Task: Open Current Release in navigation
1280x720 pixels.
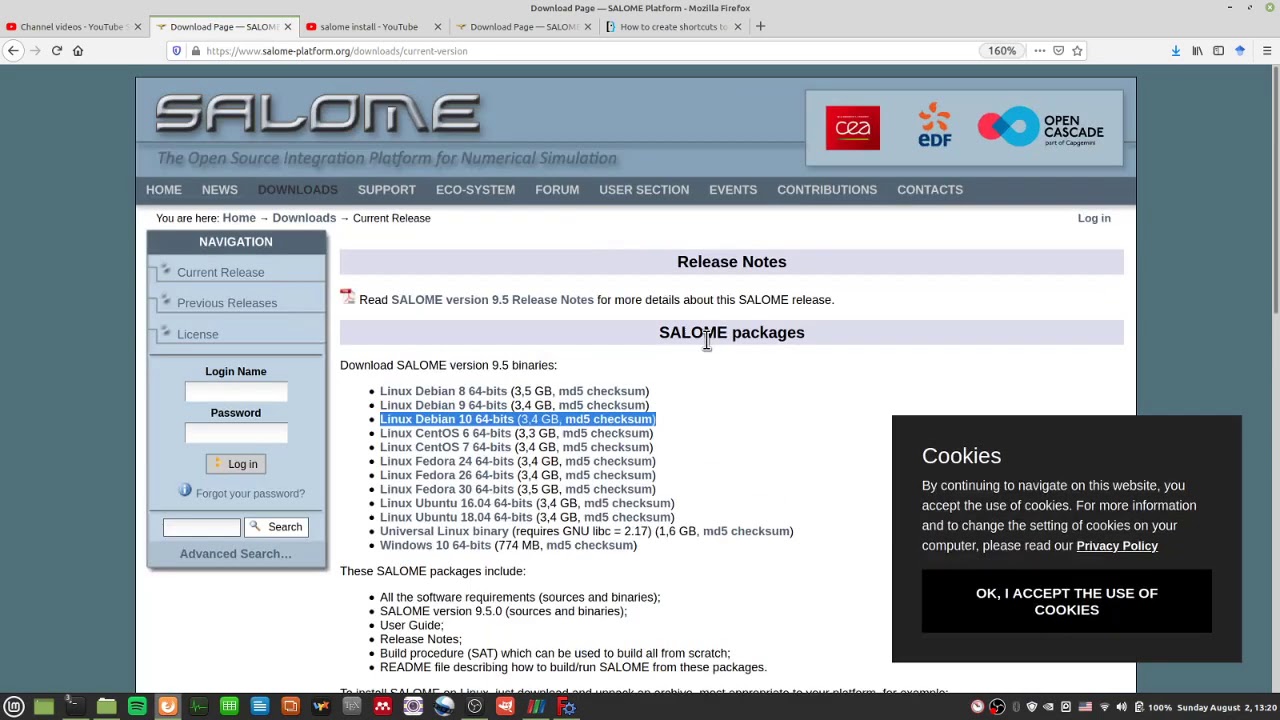Action: [x=221, y=273]
